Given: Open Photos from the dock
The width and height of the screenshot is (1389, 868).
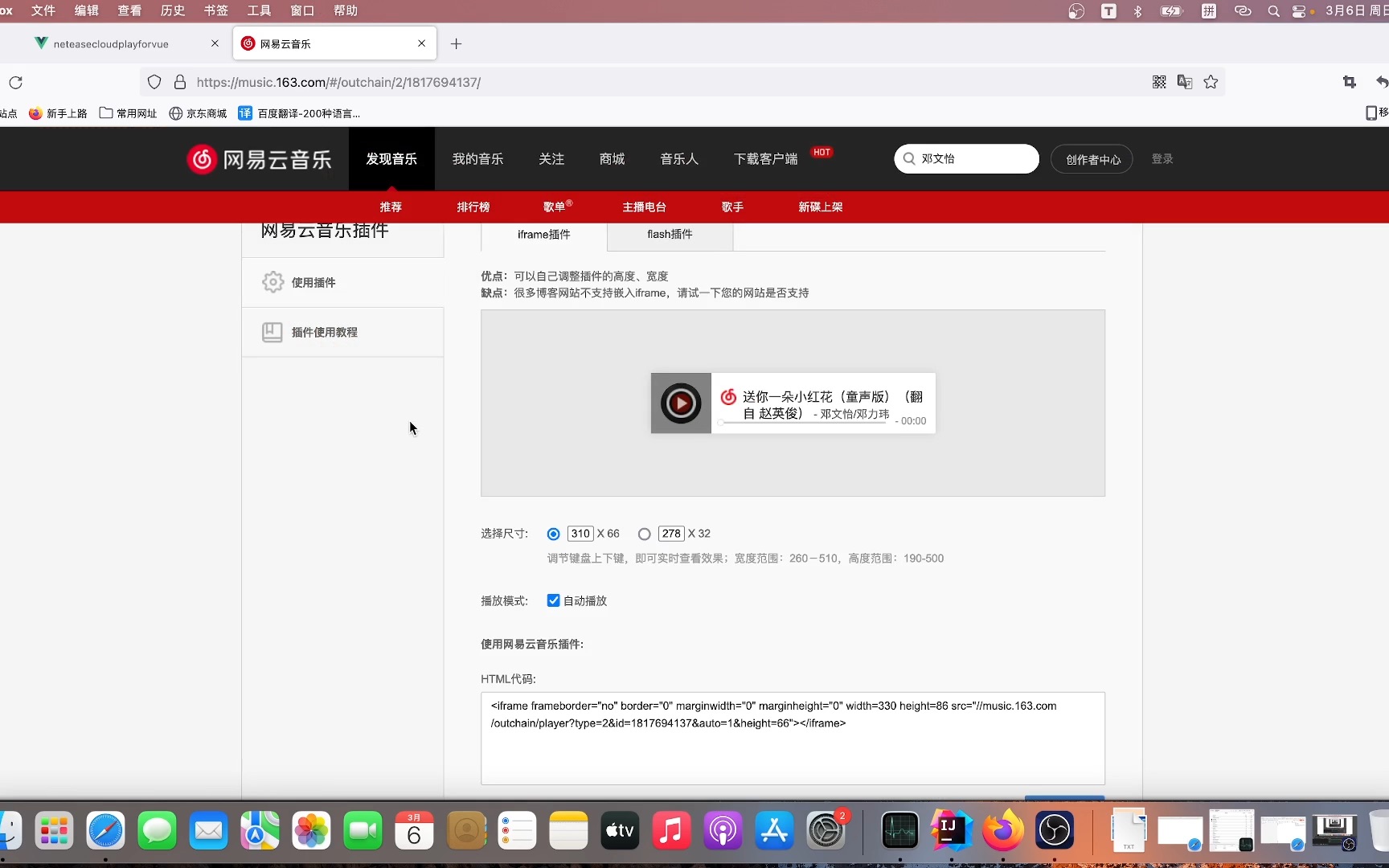Looking at the screenshot, I should pos(311,830).
